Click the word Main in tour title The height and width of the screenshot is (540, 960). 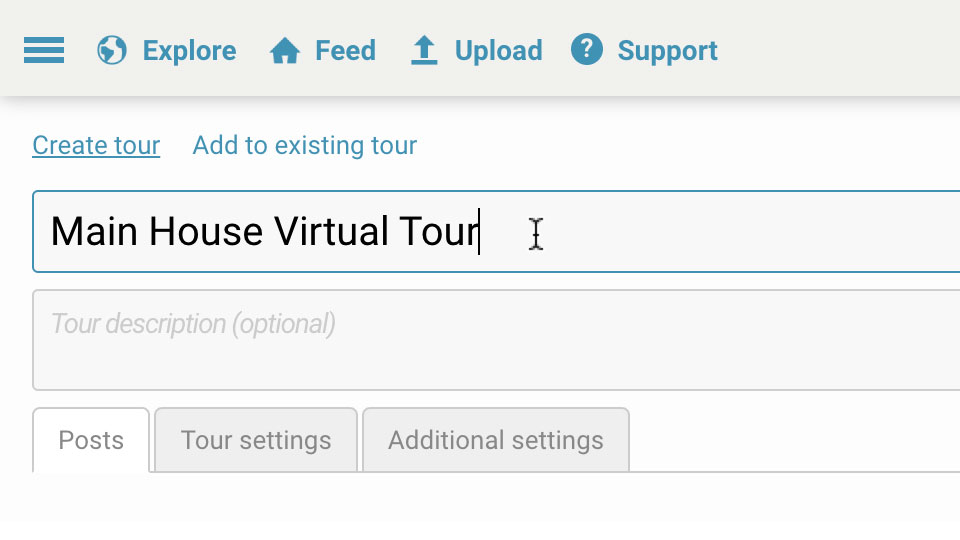coord(94,231)
